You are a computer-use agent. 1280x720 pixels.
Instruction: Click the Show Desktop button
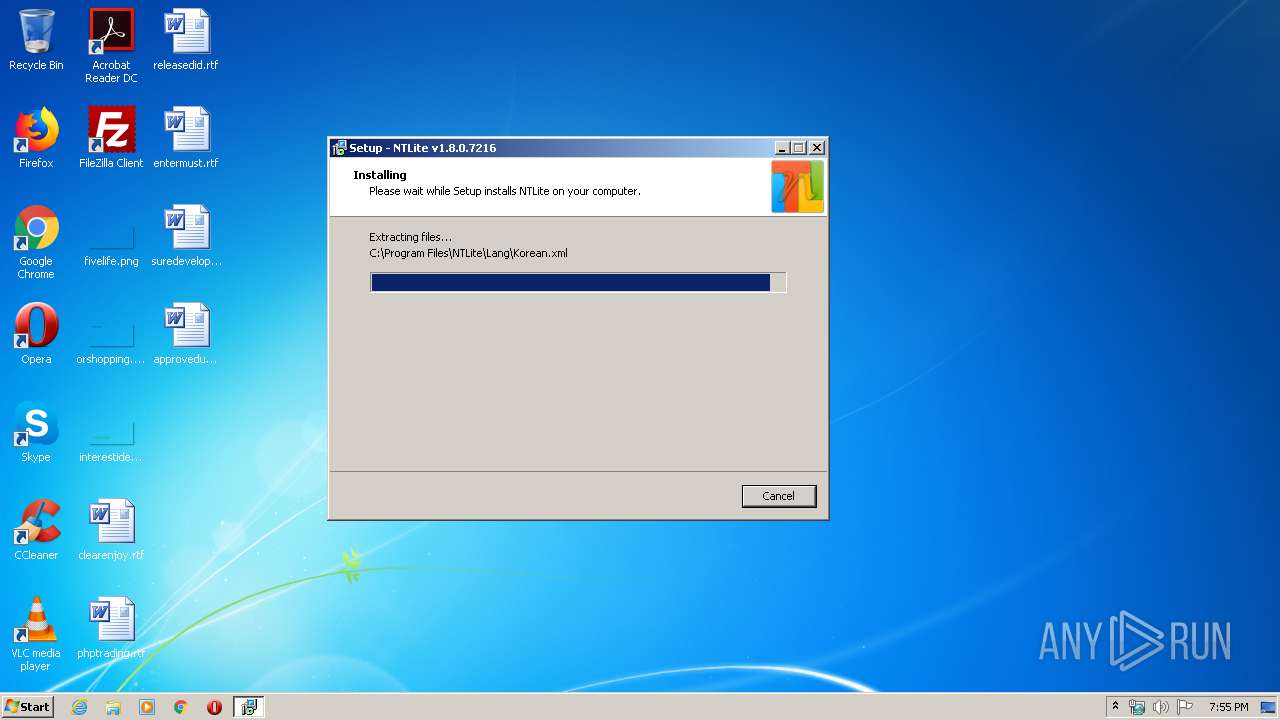[x=1270, y=707]
